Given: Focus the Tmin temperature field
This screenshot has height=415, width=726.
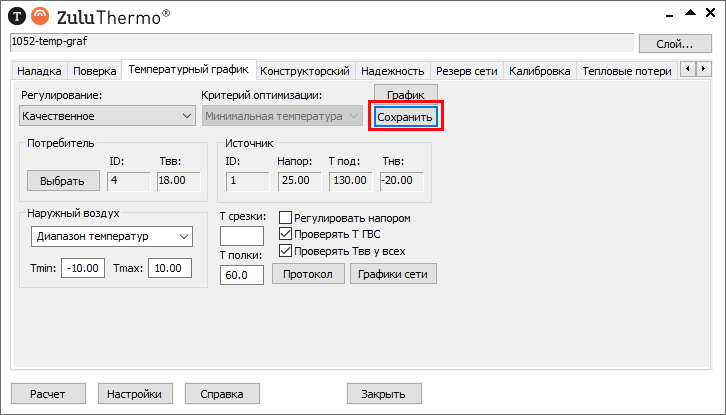Looking at the screenshot, I should coord(83,269).
